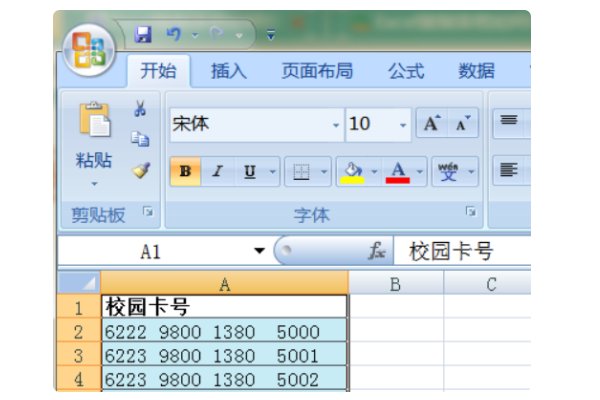Apply yellow fill color
600x400 pixels.
pyautogui.click(x=352, y=171)
